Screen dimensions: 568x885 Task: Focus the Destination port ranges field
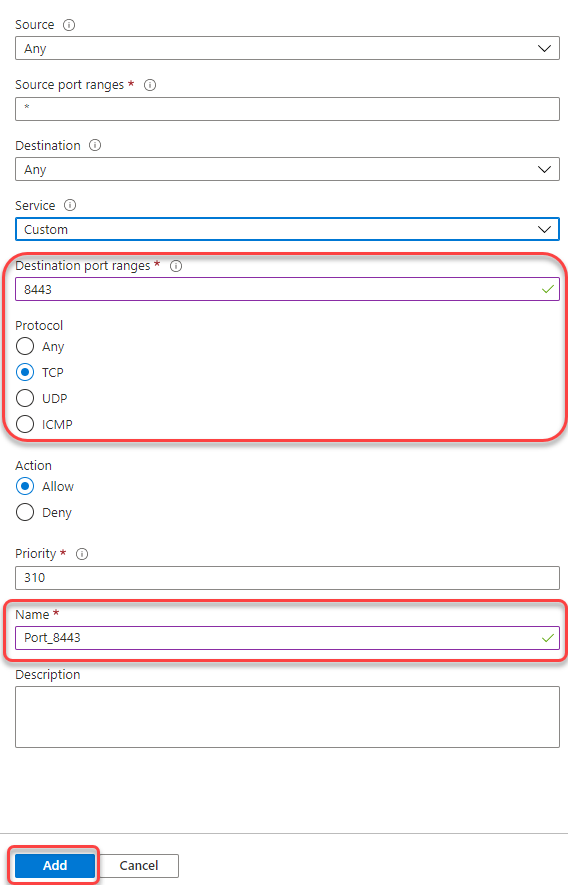287,290
